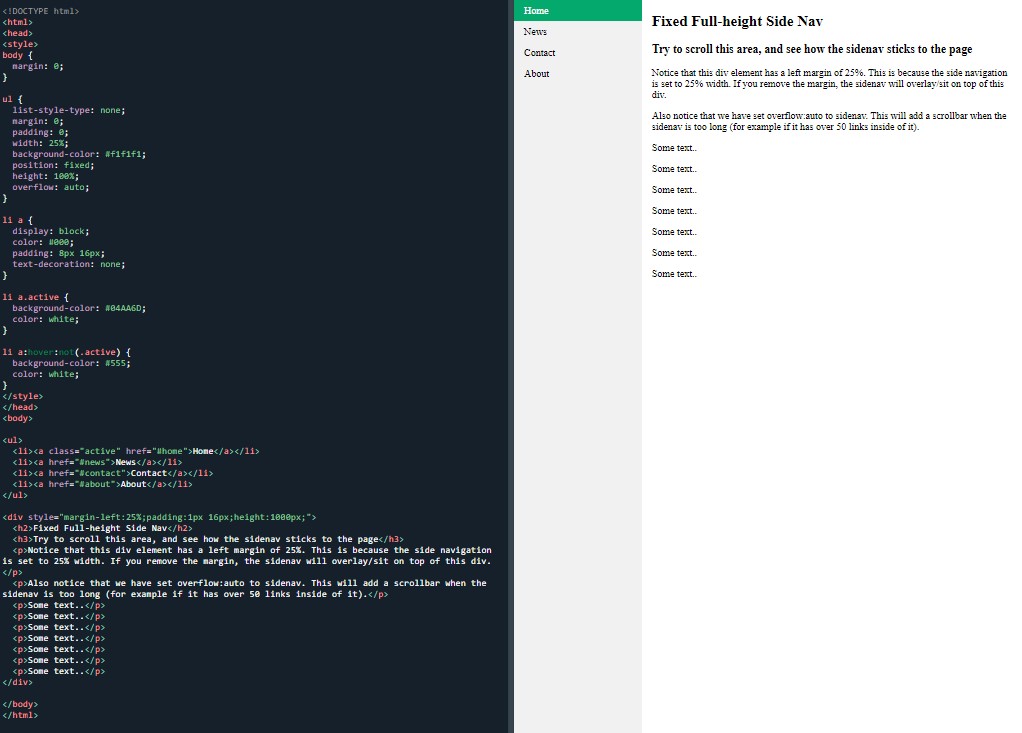This screenshot has height=733, width=1022.
Task: Click the preview paragraph starting "Notice that this div"
Action: pos(828,84)
